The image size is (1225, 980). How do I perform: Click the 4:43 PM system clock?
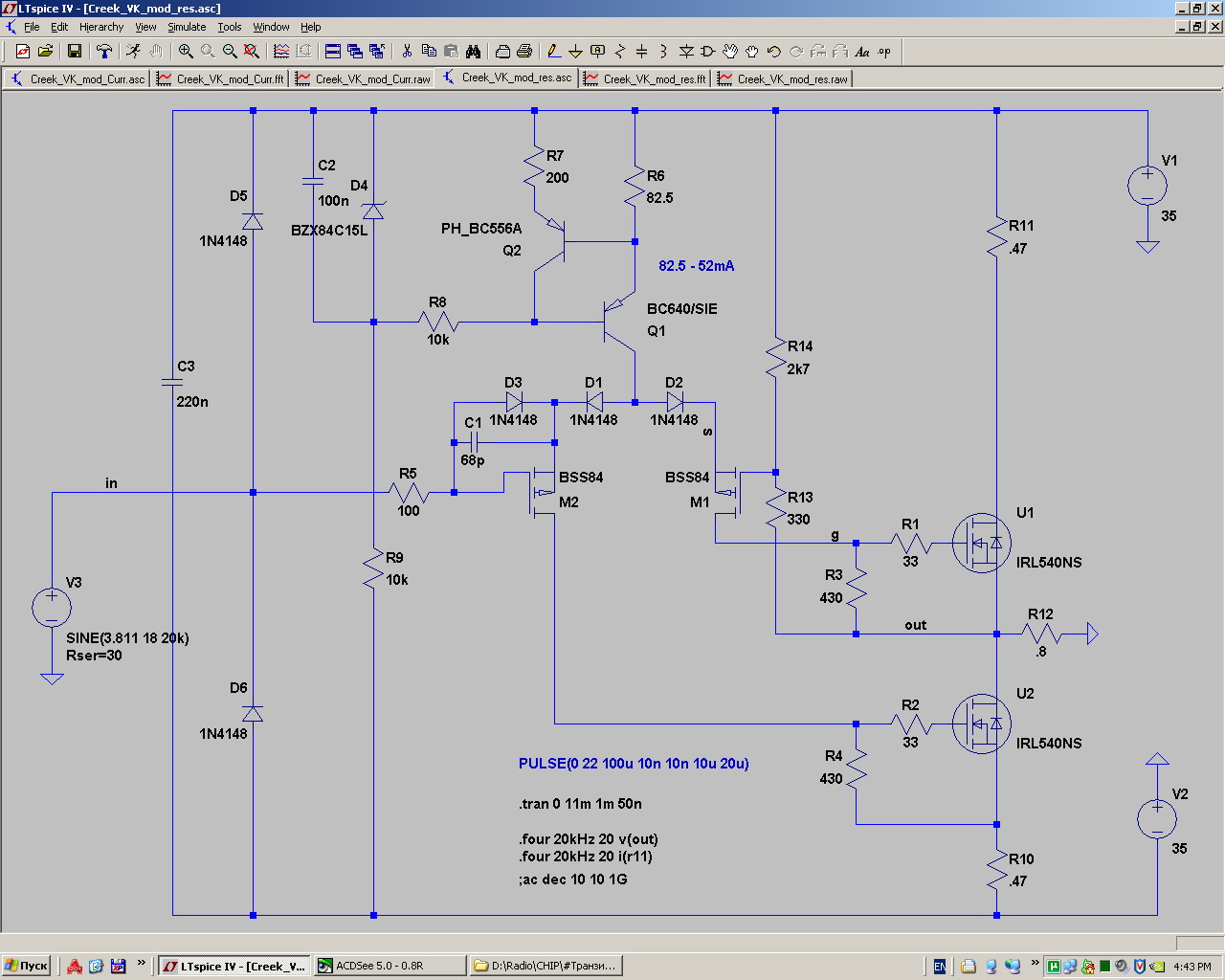click(1192, 967)
